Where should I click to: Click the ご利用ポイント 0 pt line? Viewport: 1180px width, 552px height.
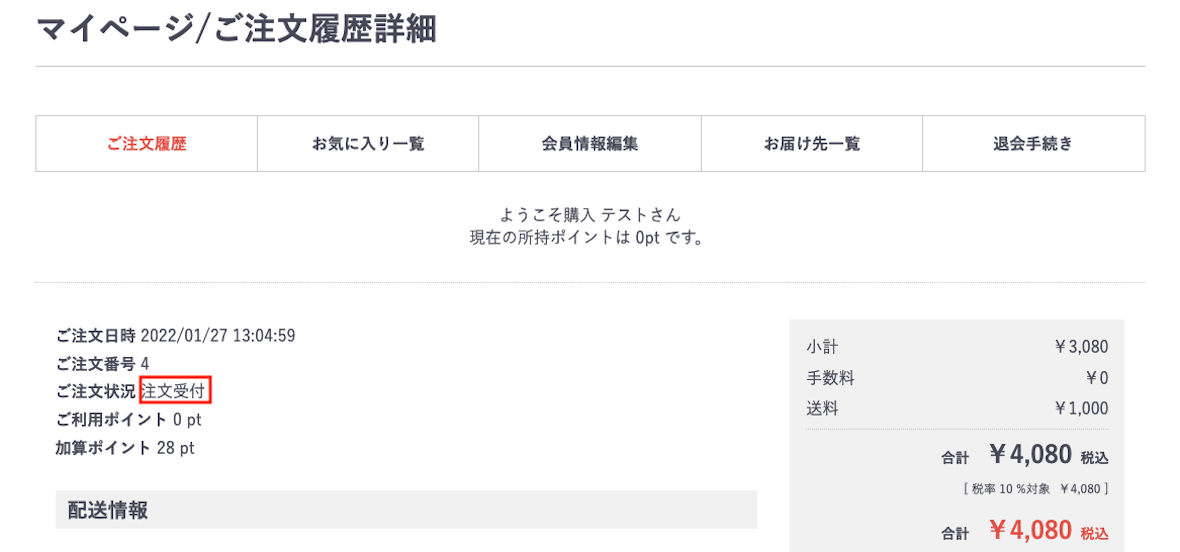tap(128, 420)
